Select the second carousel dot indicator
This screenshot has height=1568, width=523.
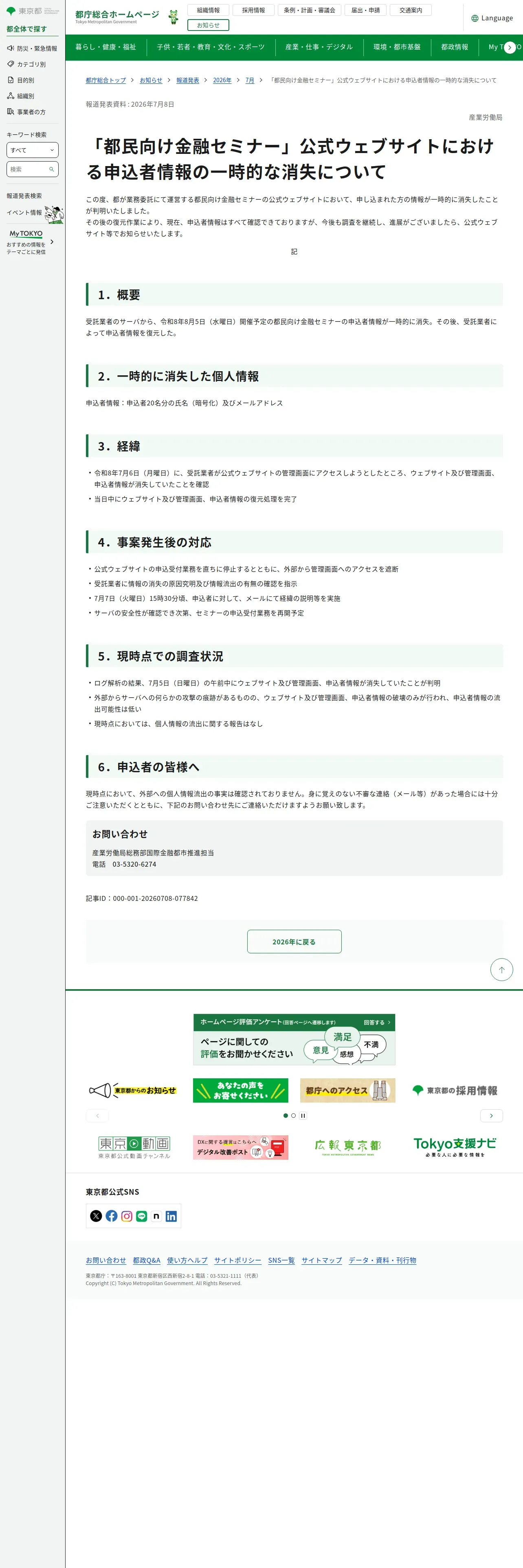coord(293,1115)
